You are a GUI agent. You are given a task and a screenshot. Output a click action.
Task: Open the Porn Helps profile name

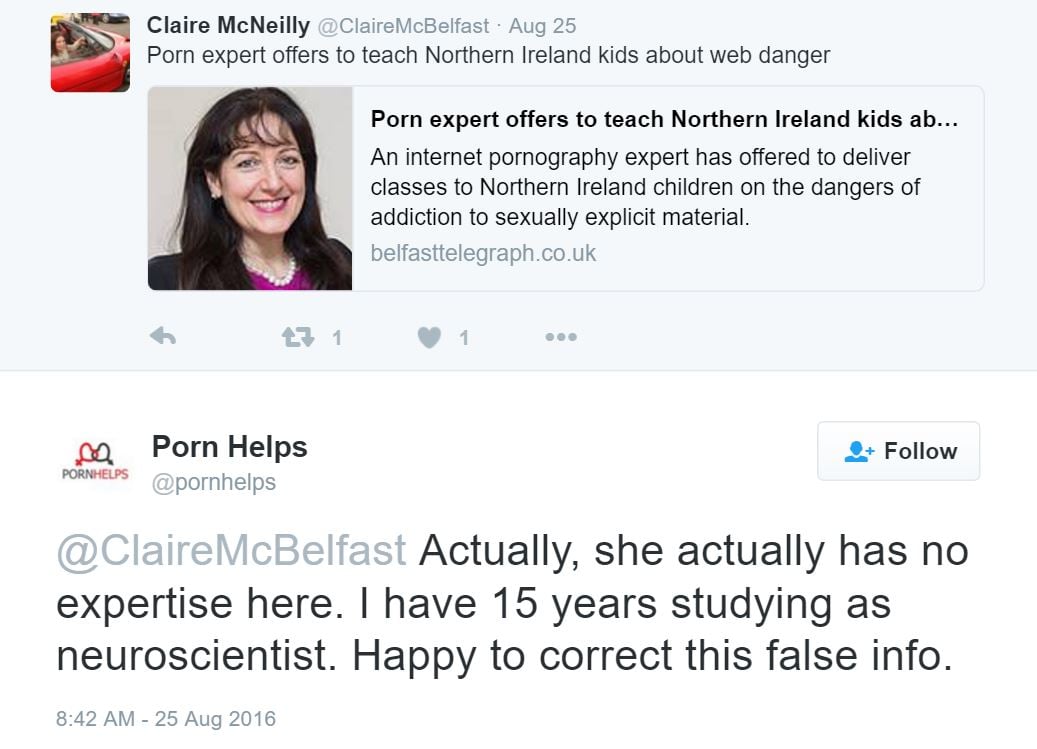(x=229, y=447)
